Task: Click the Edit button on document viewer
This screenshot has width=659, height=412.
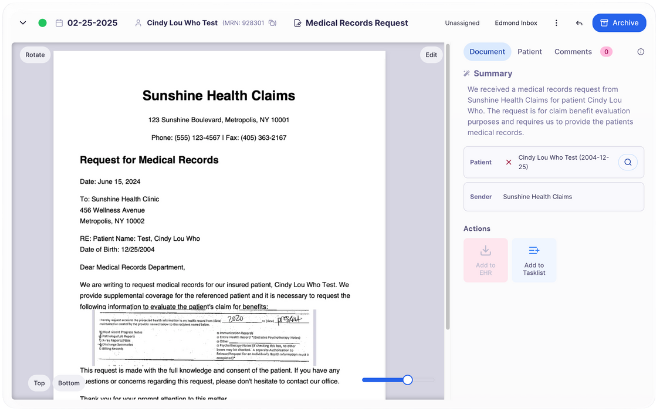Action: pyautogui.click(x=431, y=55)
